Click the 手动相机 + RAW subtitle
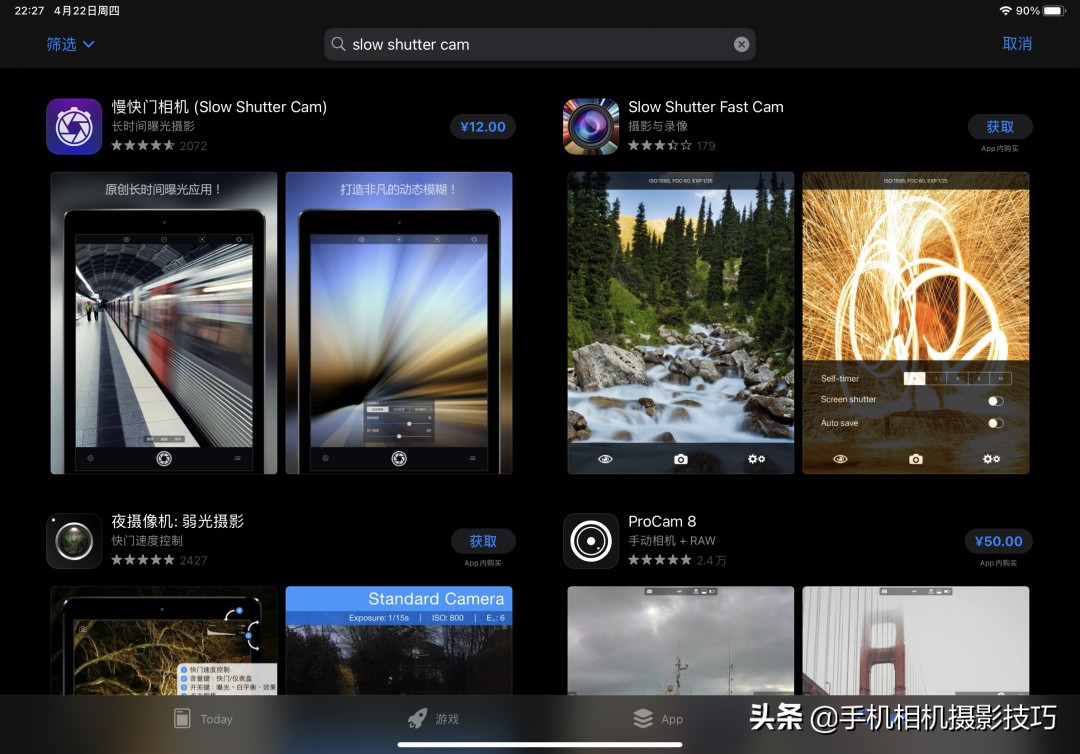This screenshot has height=754, width=1080. [x=672, y=541]
